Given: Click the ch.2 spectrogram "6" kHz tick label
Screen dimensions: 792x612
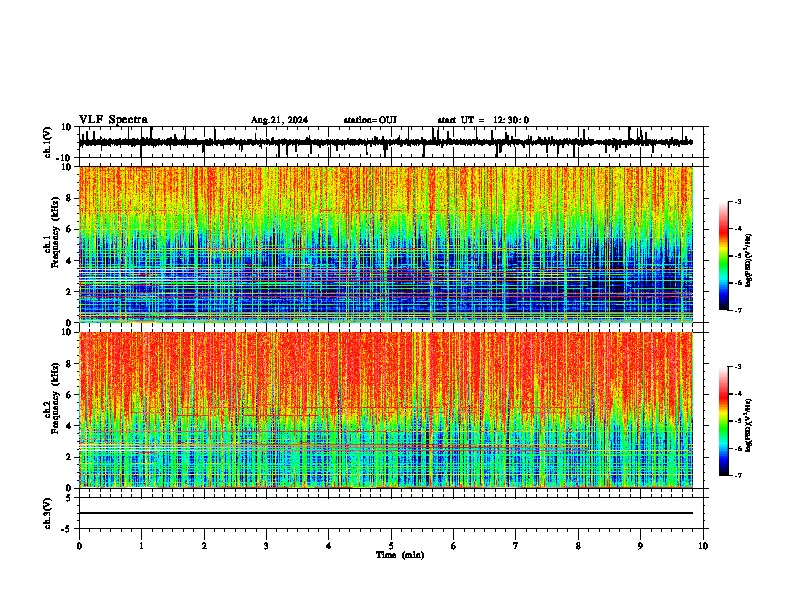Looking at the screenshot, I should [x=69, y=395].
